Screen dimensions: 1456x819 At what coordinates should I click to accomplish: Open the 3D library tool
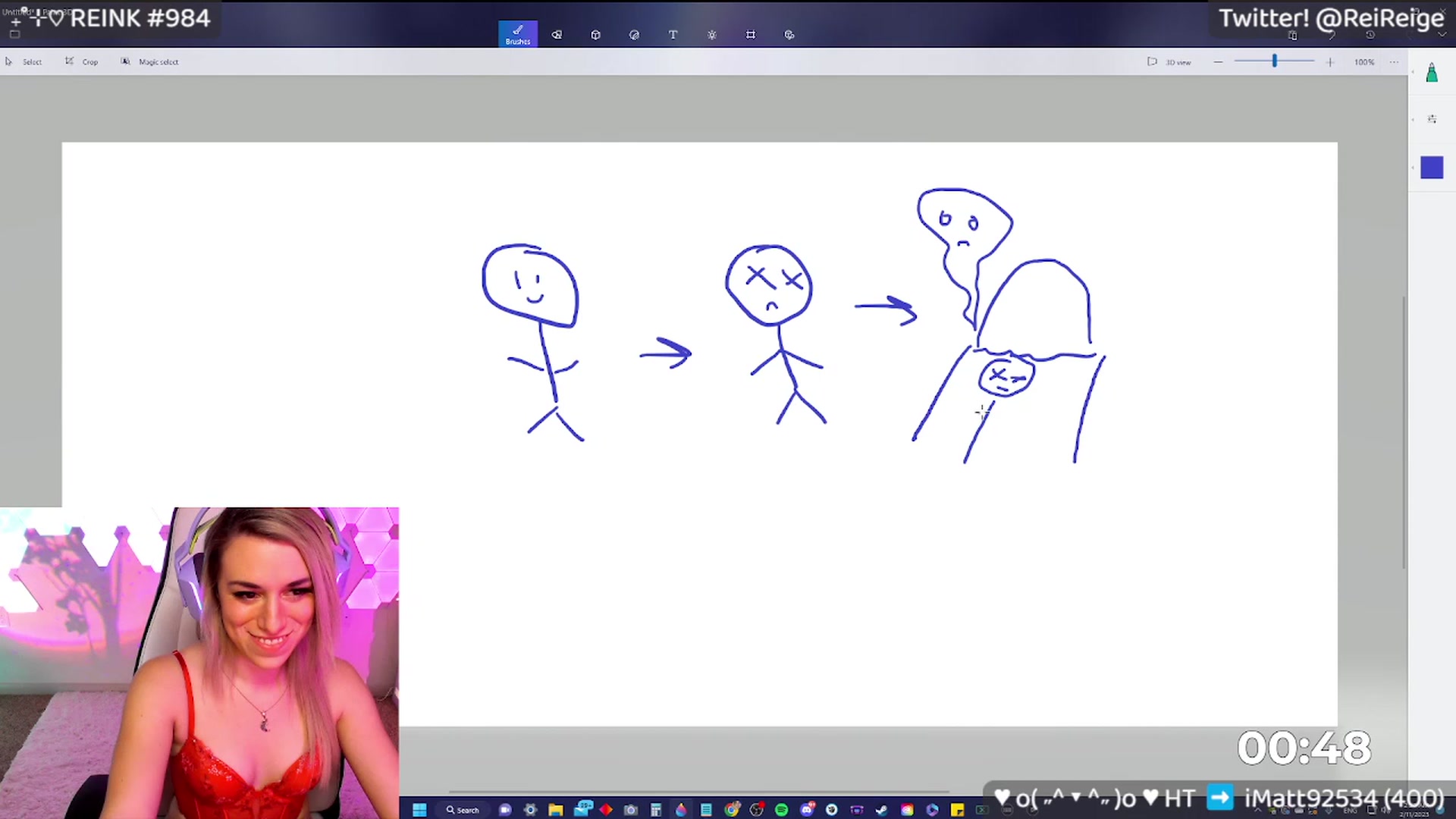789,34
